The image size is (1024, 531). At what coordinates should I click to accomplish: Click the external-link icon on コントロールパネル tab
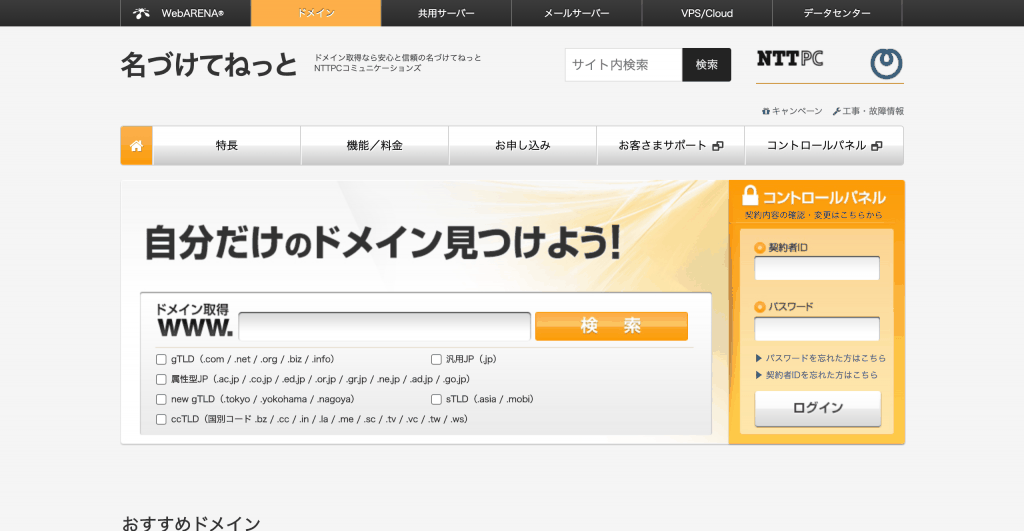877,146
